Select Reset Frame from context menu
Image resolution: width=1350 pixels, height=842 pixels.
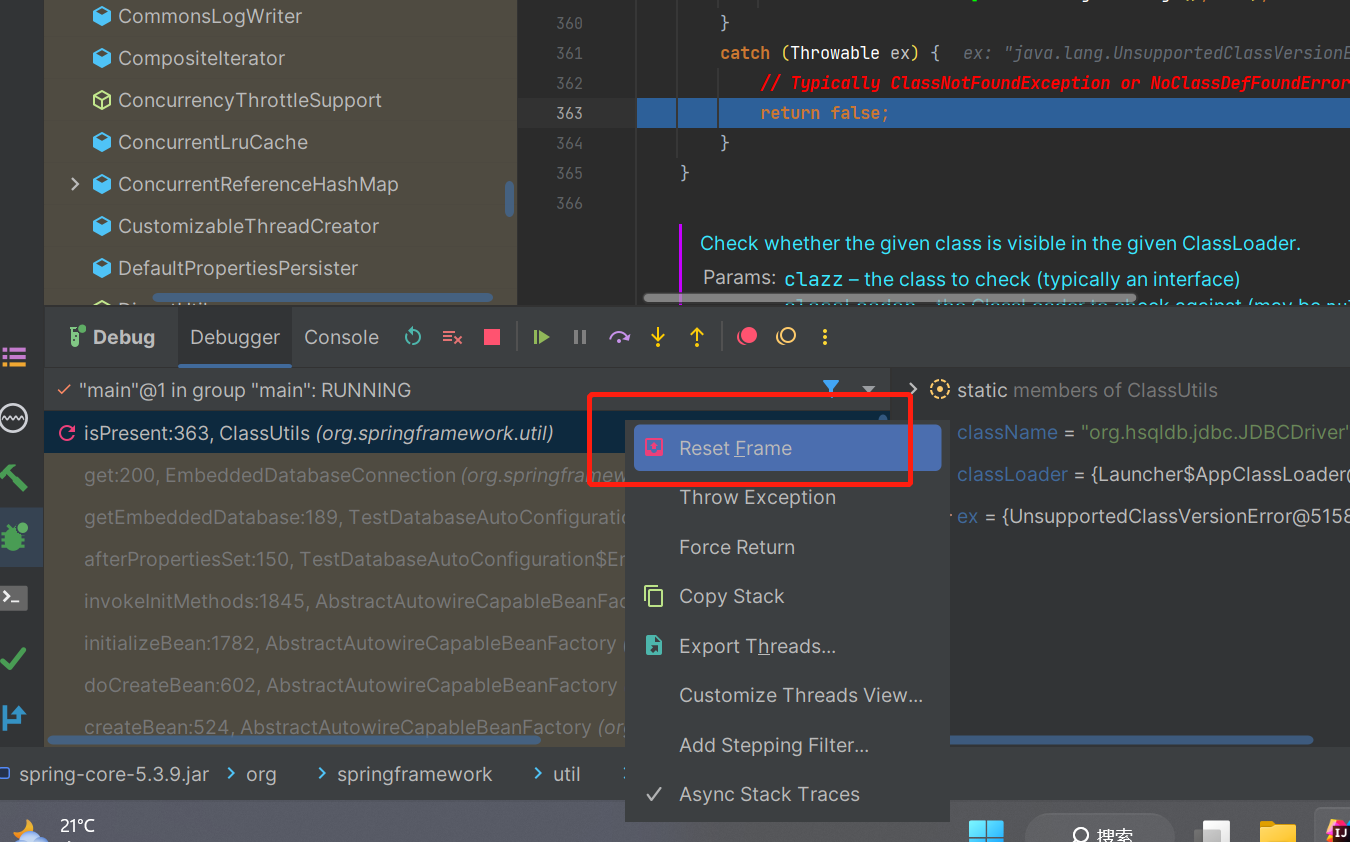pos(735,448)
